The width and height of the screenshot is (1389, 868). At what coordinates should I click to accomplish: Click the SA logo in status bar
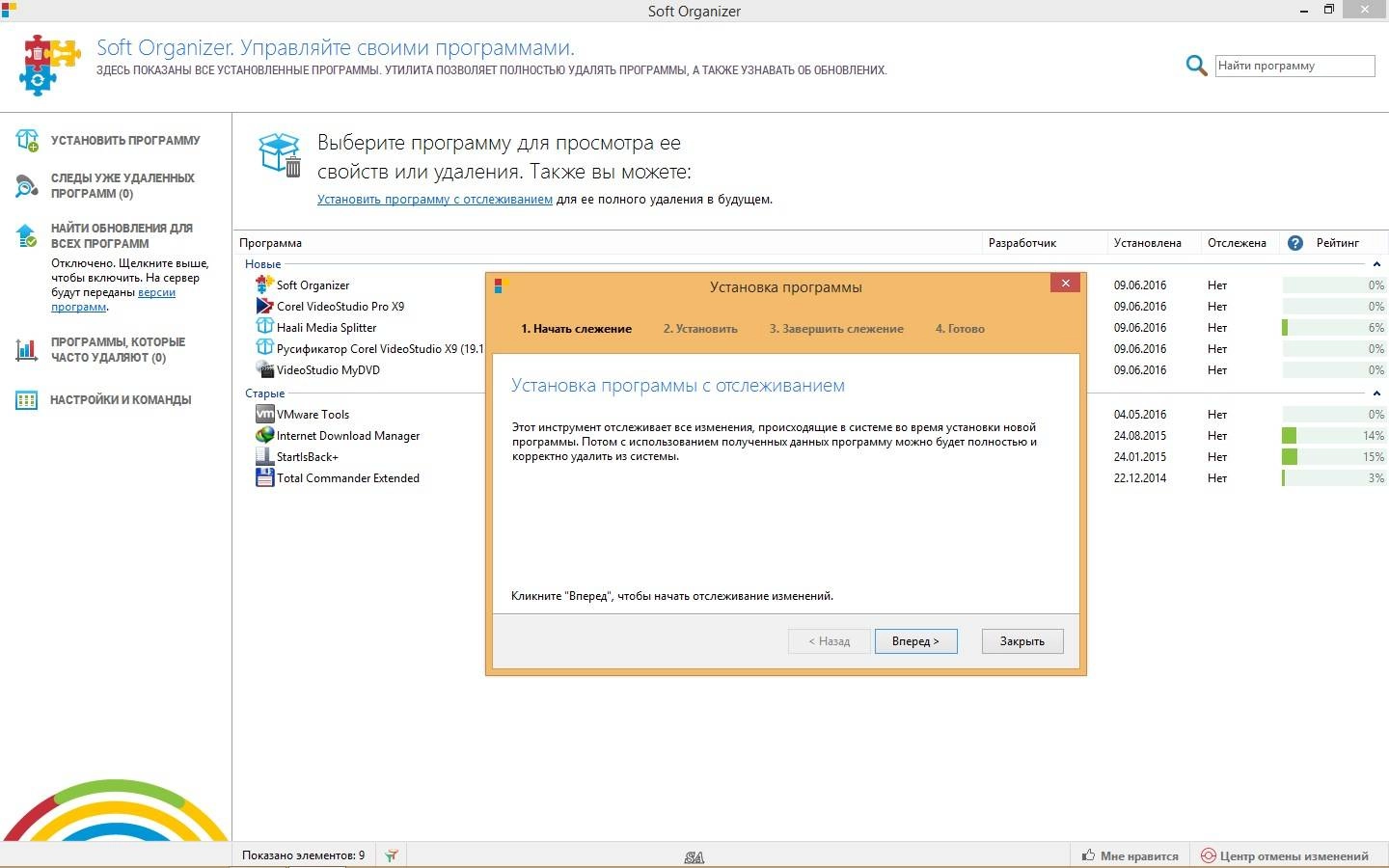point(694,857)
